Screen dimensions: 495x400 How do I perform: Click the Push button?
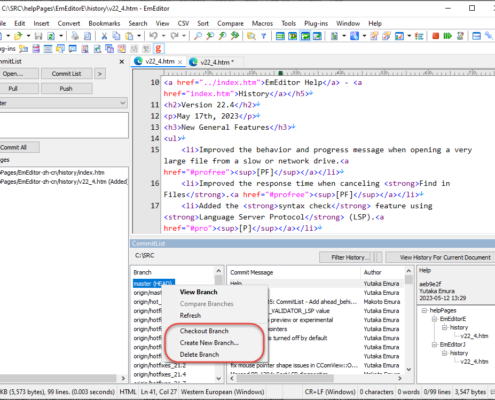click(66, 89)
